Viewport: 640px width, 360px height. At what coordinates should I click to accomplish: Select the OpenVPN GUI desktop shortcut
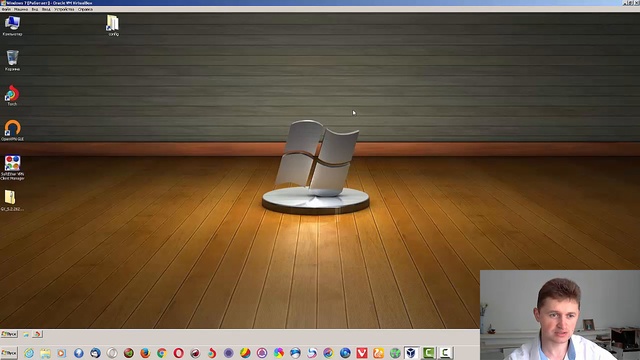pyautogui.click(x=12, y=130)
